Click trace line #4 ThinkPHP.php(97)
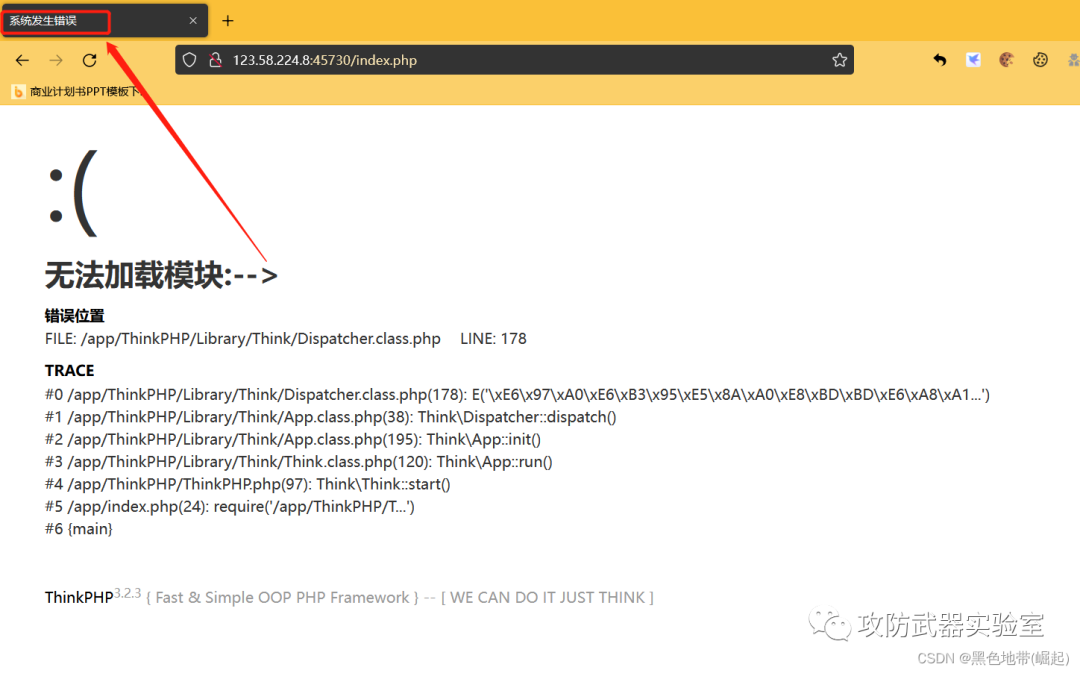Screen dimensions: 1080x673 click(x=248, y=484)
